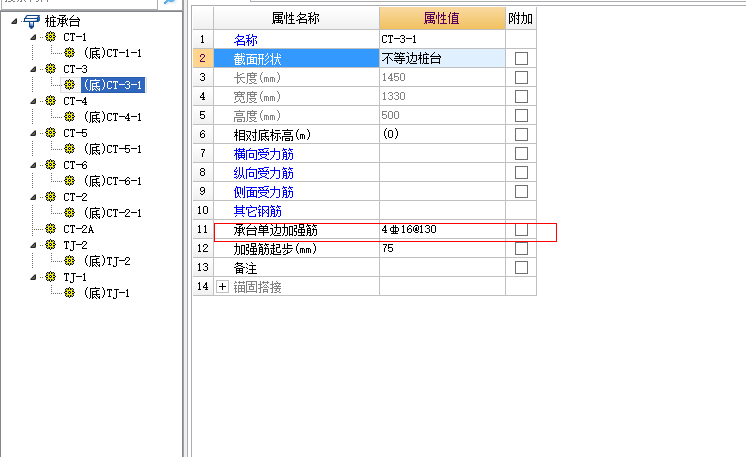This screenshot has height=457, width=746.
Task: Click the 附加 column header
Action: point(520,19)
